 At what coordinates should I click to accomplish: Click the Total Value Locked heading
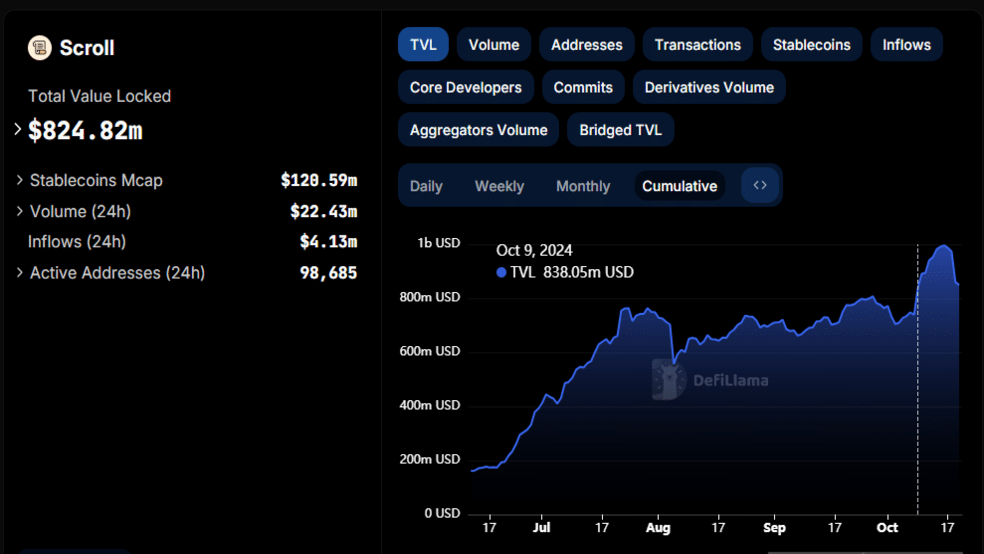coord(99,96)
